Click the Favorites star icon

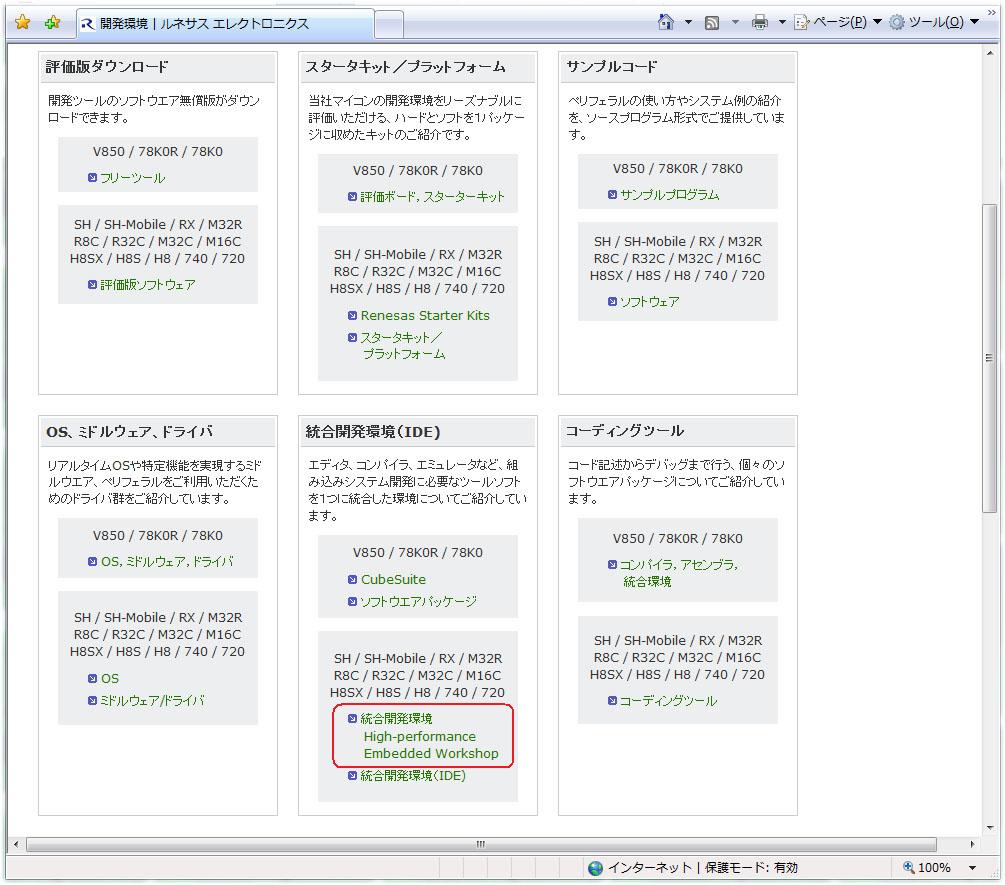click(x=22, y=22)
